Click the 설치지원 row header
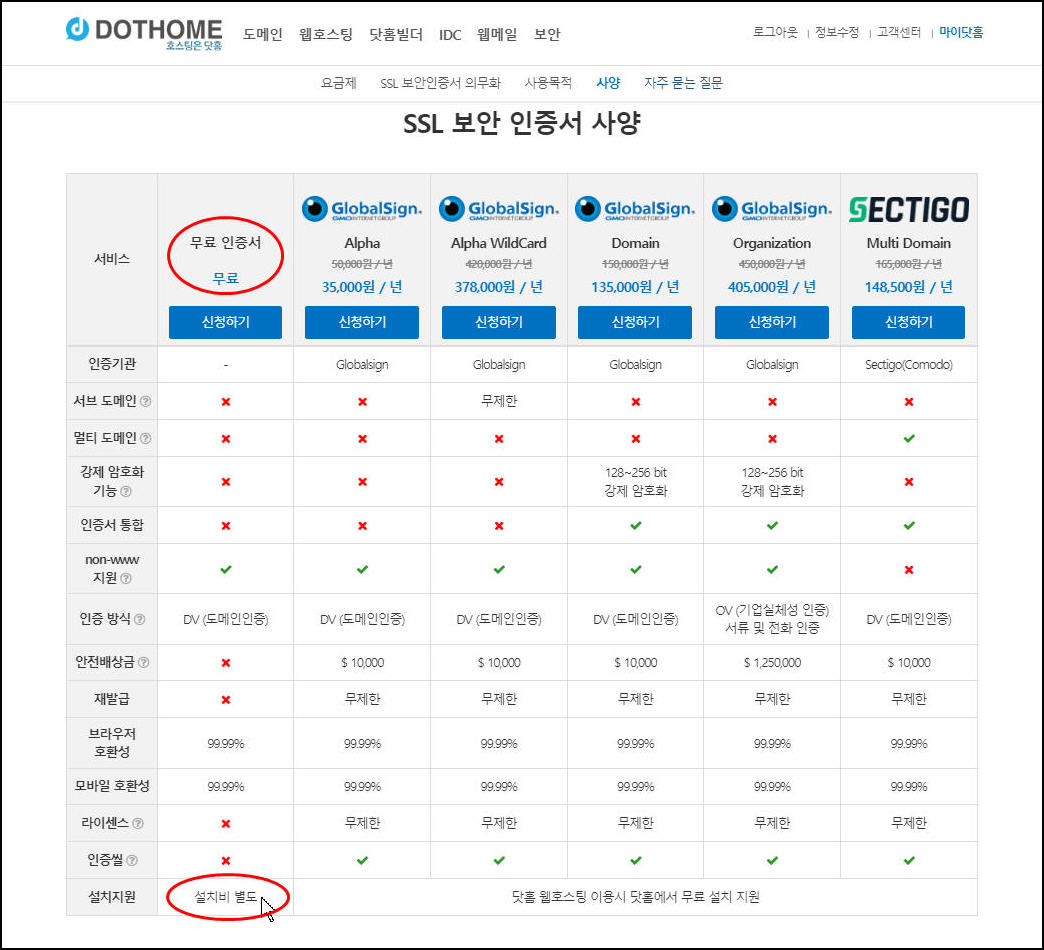The height and width of the screenshot is (950, 1044). (x=112, y=897)
